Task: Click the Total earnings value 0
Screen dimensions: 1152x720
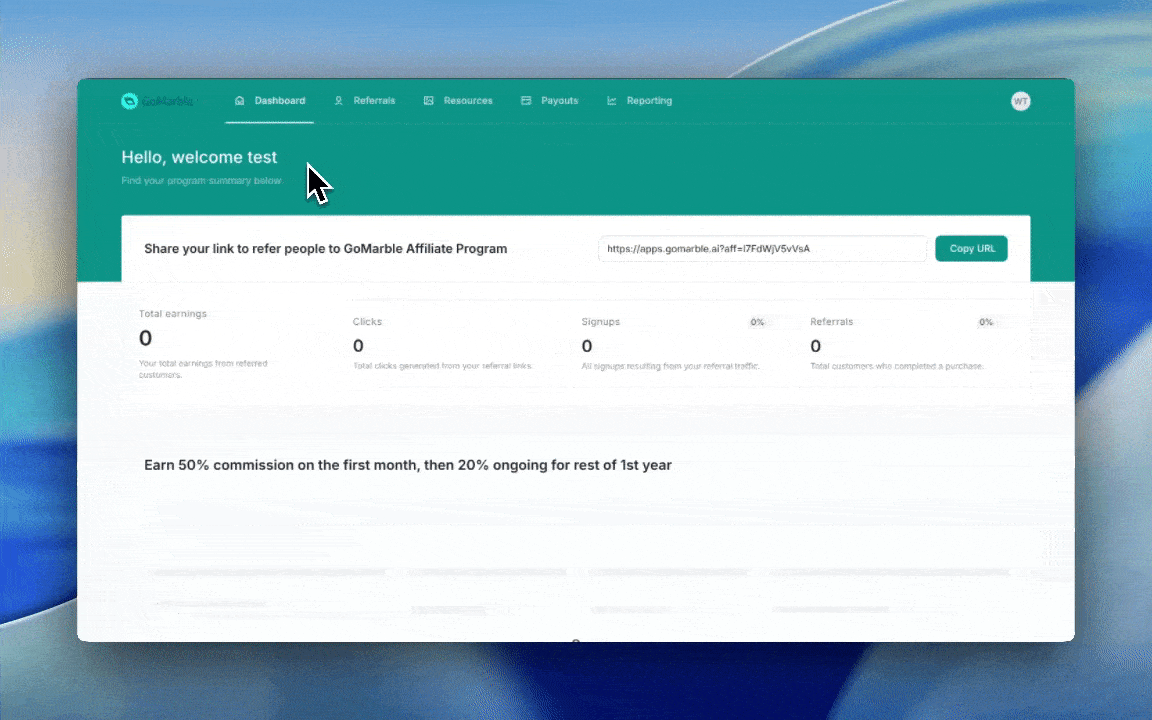Action: pos(145,338)
